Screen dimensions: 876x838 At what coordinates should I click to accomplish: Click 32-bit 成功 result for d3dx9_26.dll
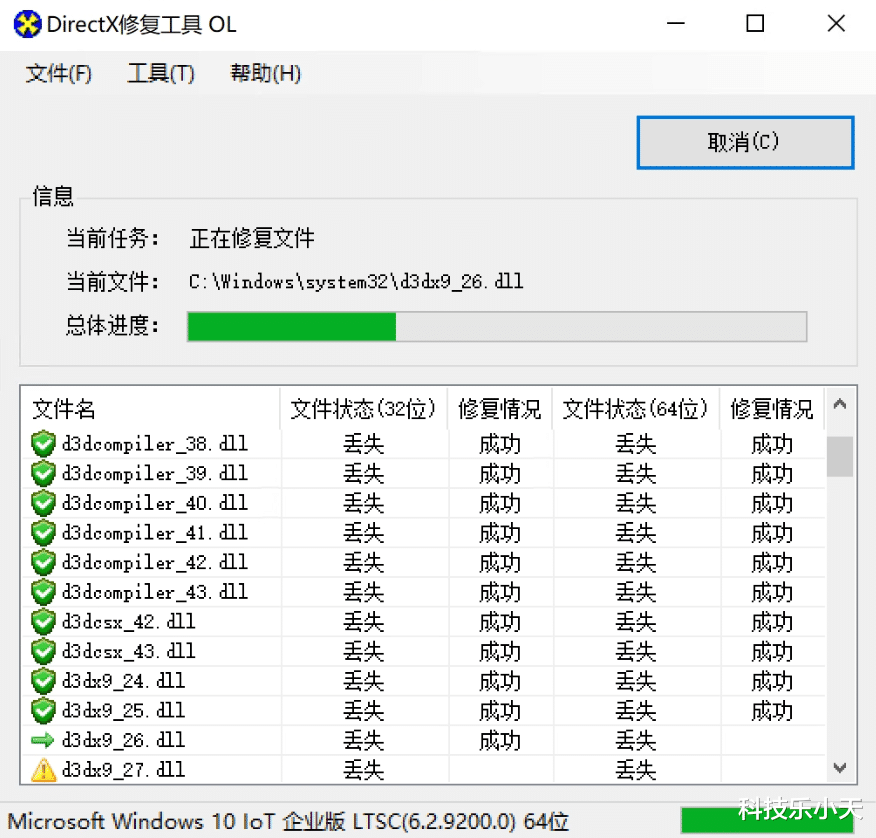pyautogui.click(x=499, y=741)
